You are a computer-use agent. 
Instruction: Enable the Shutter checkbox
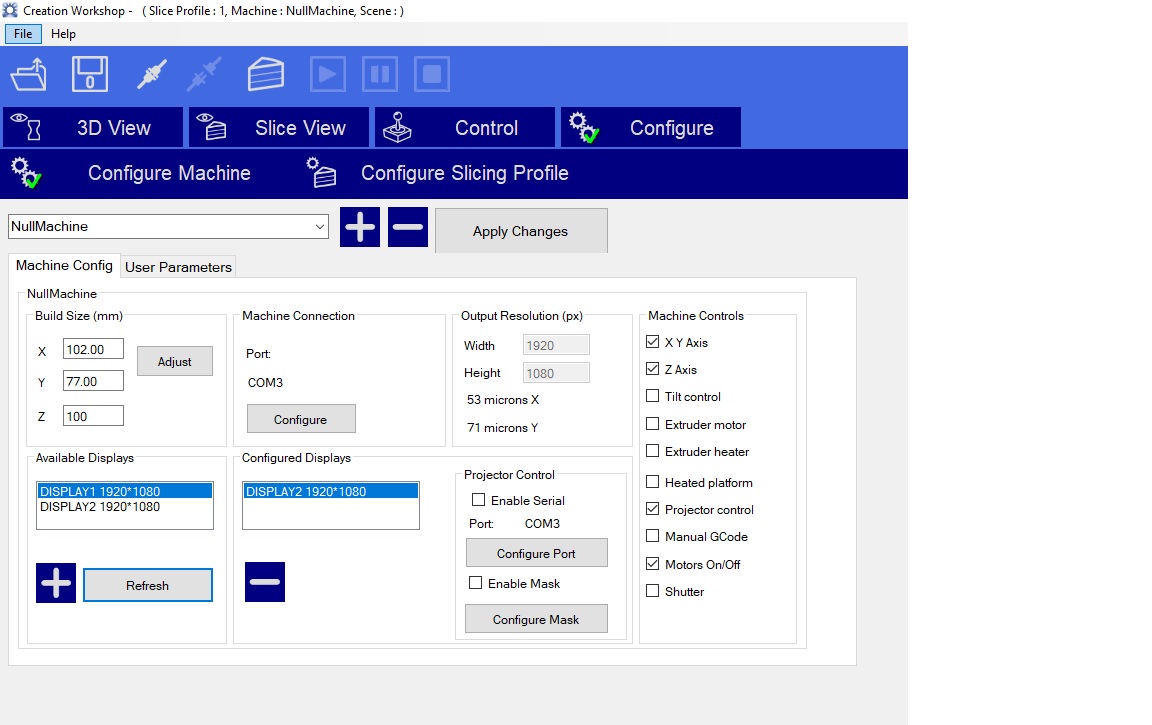(653, 591)
